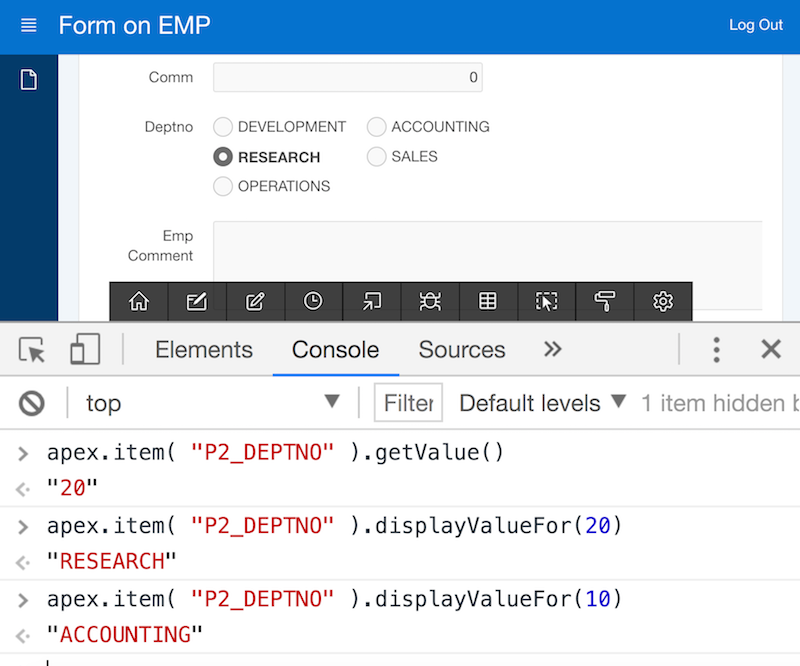Click the Show Grid layout icon
800x666 pixels.
point(488,301)
